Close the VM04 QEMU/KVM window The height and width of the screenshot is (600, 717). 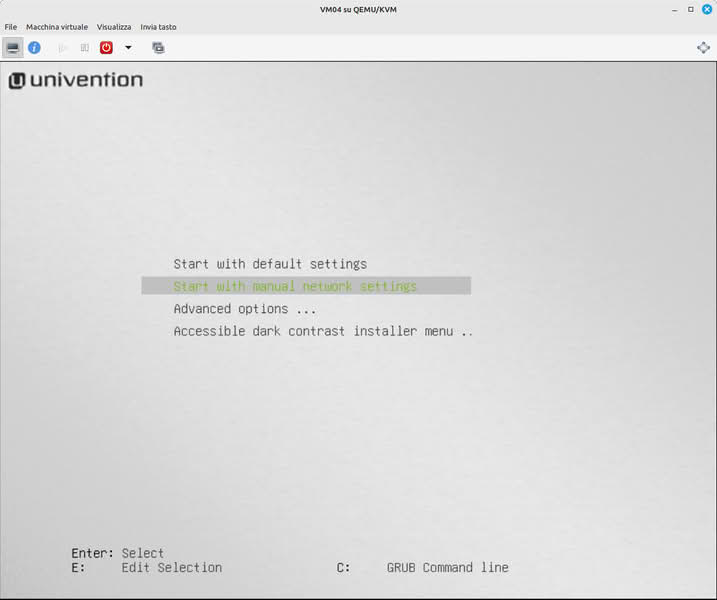(x=707, y=9)
